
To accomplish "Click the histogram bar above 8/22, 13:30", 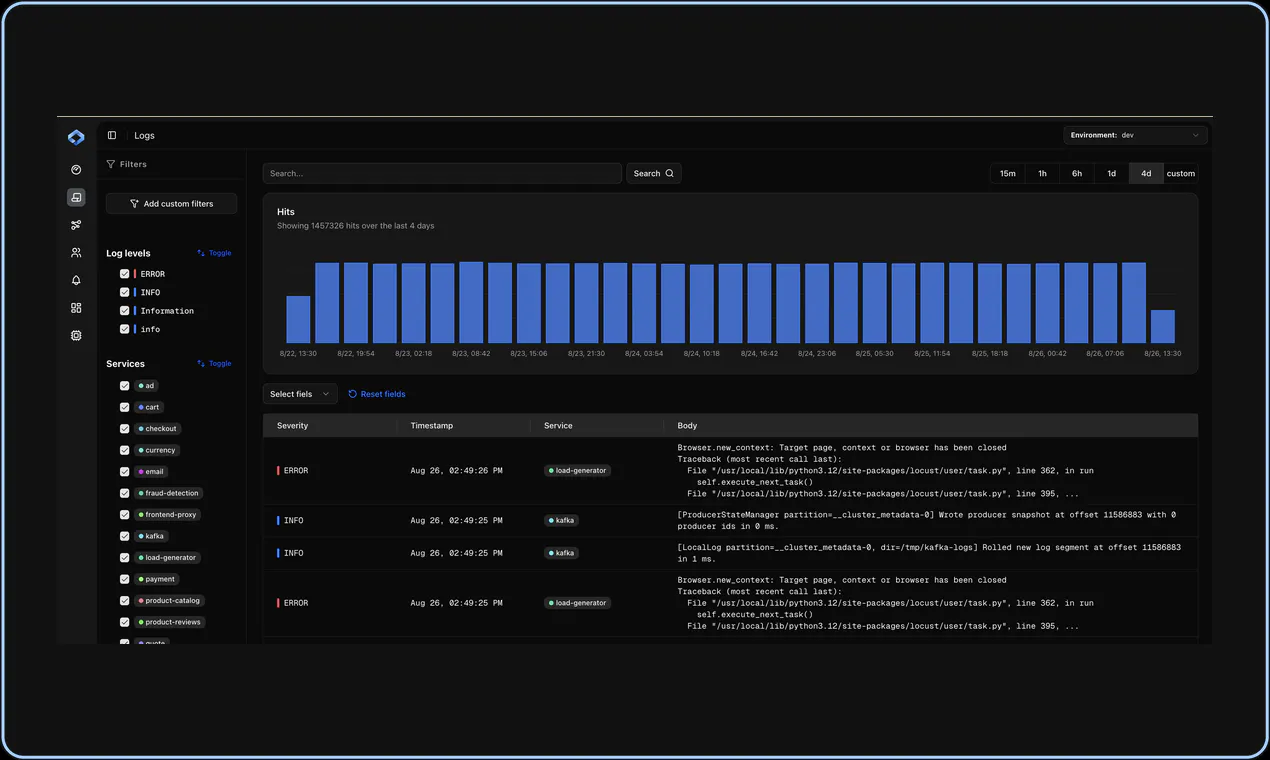I will tap(298, 320).
